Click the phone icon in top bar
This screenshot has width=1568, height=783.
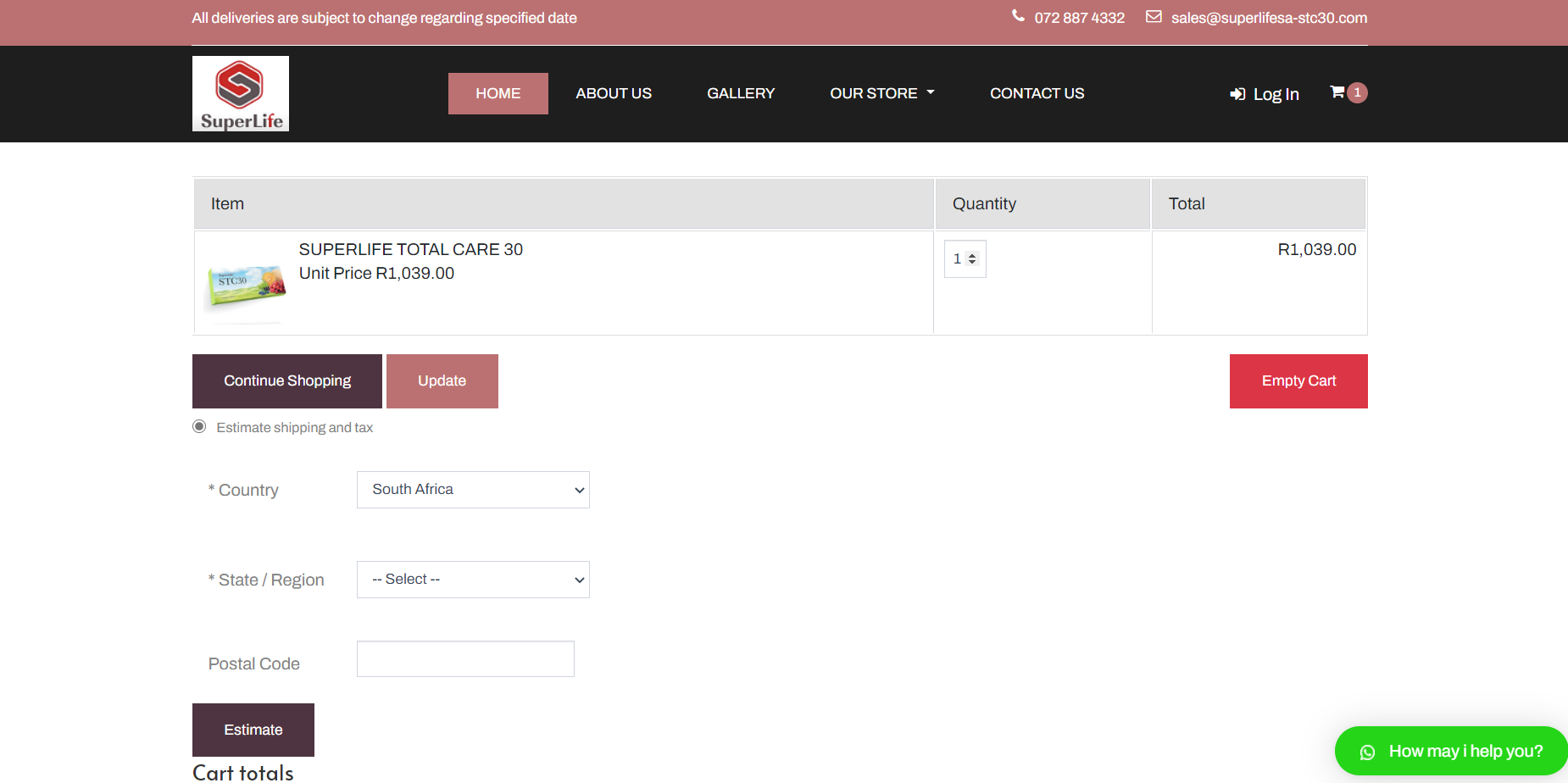[x=1018, y=16]
